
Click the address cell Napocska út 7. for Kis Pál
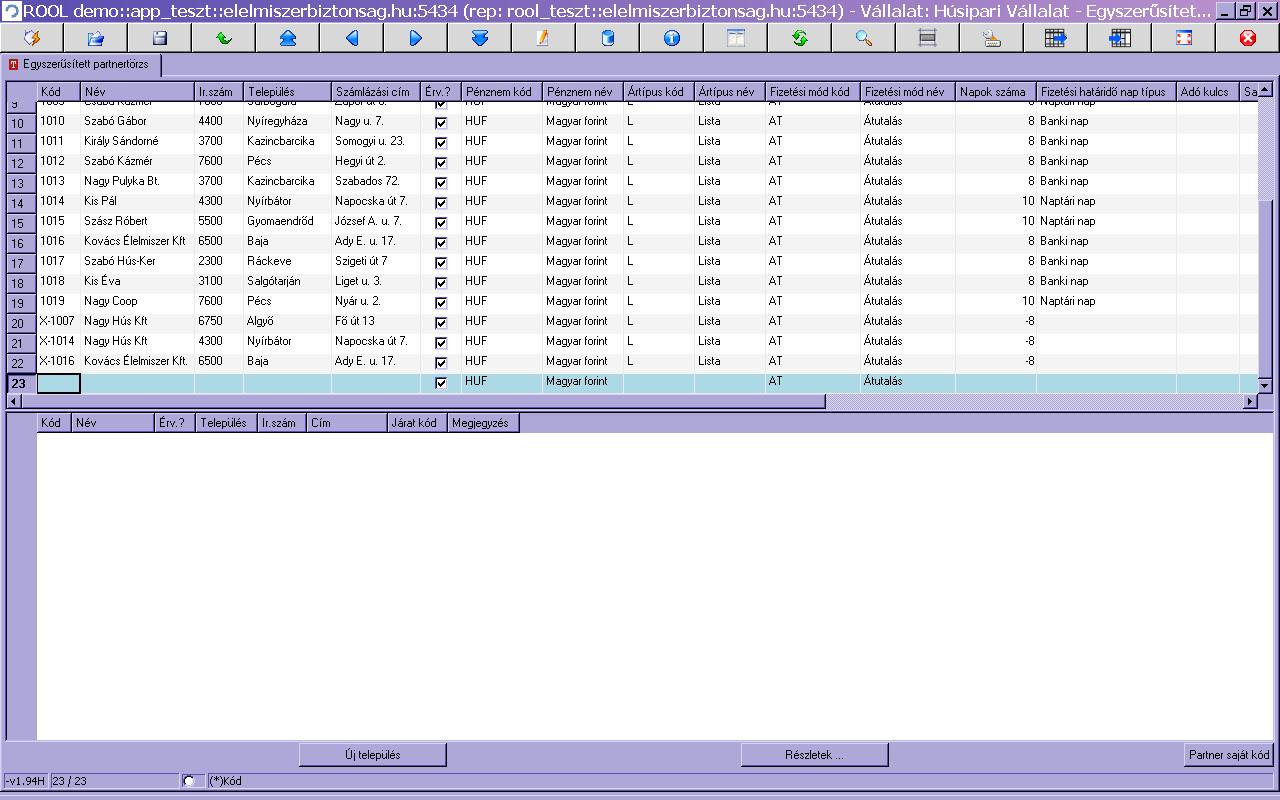(x=376, y=201)
